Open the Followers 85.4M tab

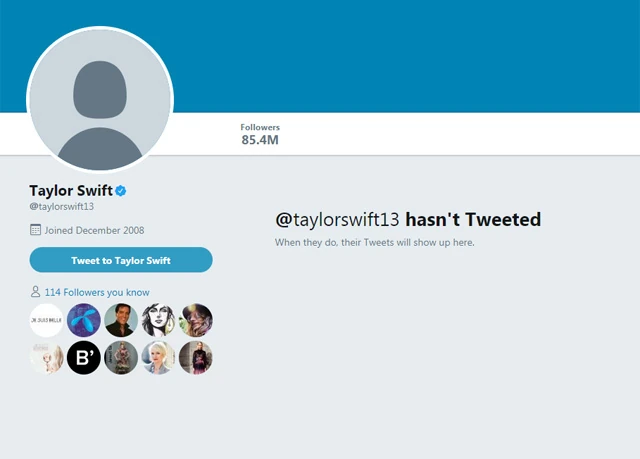(x=260, y=134)
